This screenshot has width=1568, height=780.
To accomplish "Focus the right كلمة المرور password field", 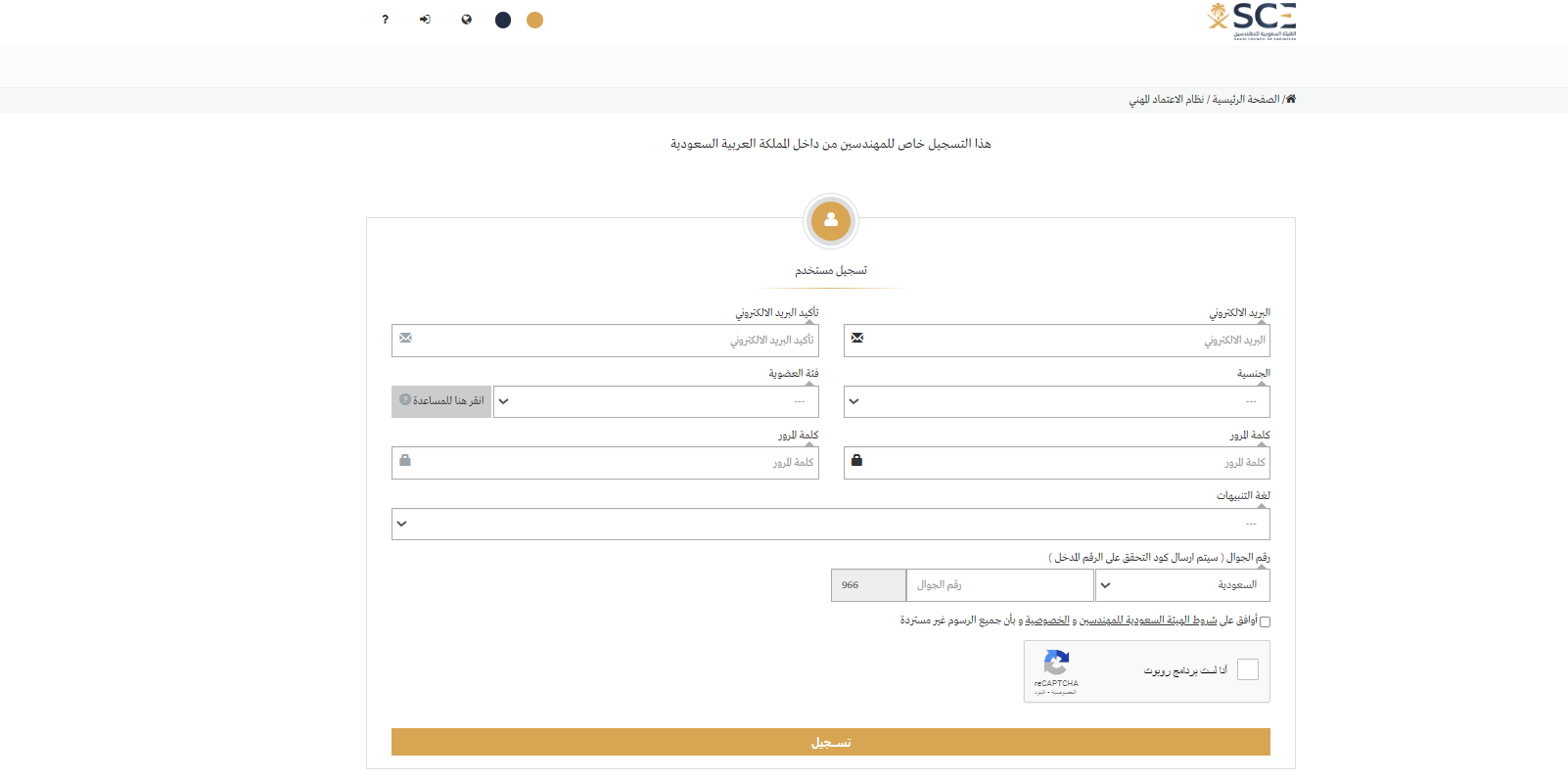I will [x=1057, y=463].
